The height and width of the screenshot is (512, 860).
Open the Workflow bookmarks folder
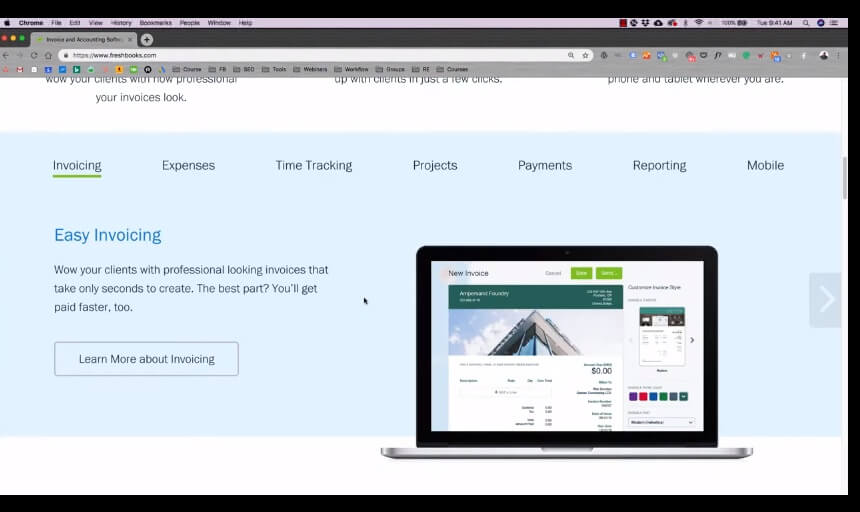pyautogui.click(x=352, y=70)
